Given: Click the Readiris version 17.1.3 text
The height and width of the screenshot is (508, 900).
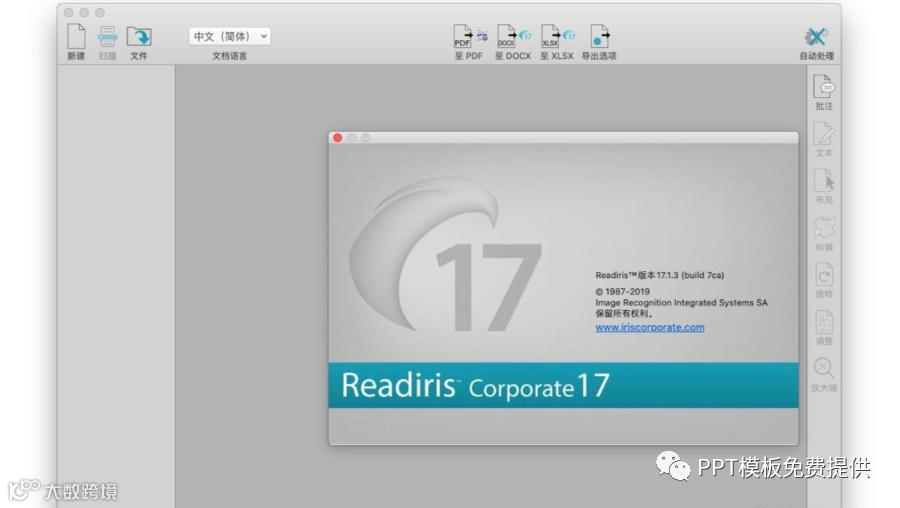Looking at the screenshot, I should click(660, 275).
